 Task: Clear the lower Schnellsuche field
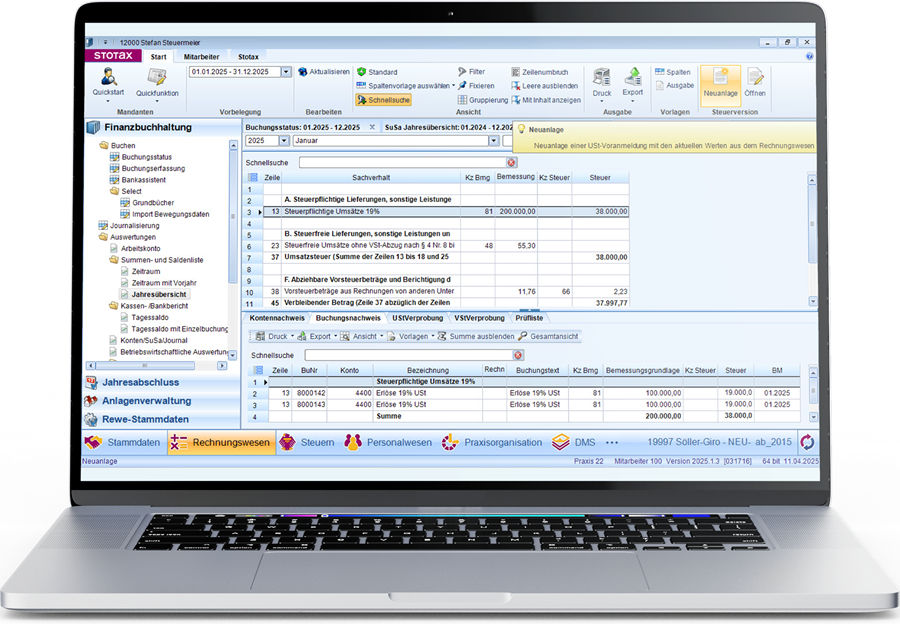518,355
